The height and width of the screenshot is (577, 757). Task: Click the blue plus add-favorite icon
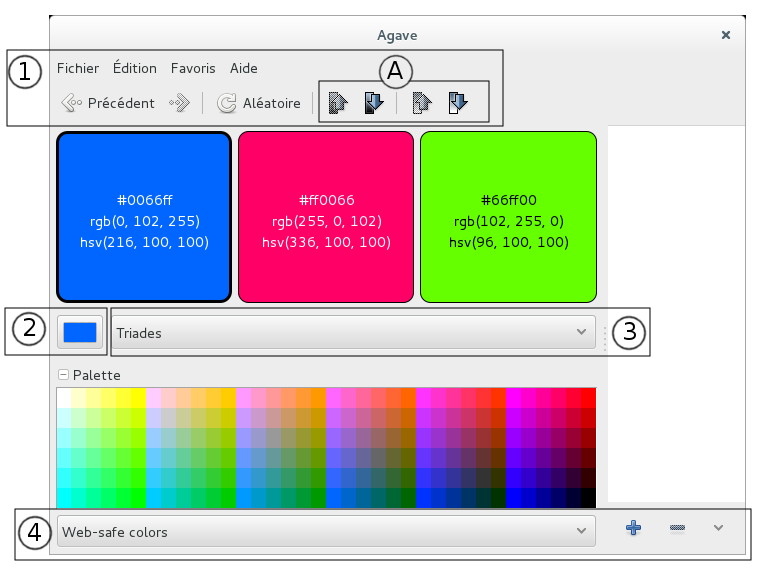[x=633, y=528]
